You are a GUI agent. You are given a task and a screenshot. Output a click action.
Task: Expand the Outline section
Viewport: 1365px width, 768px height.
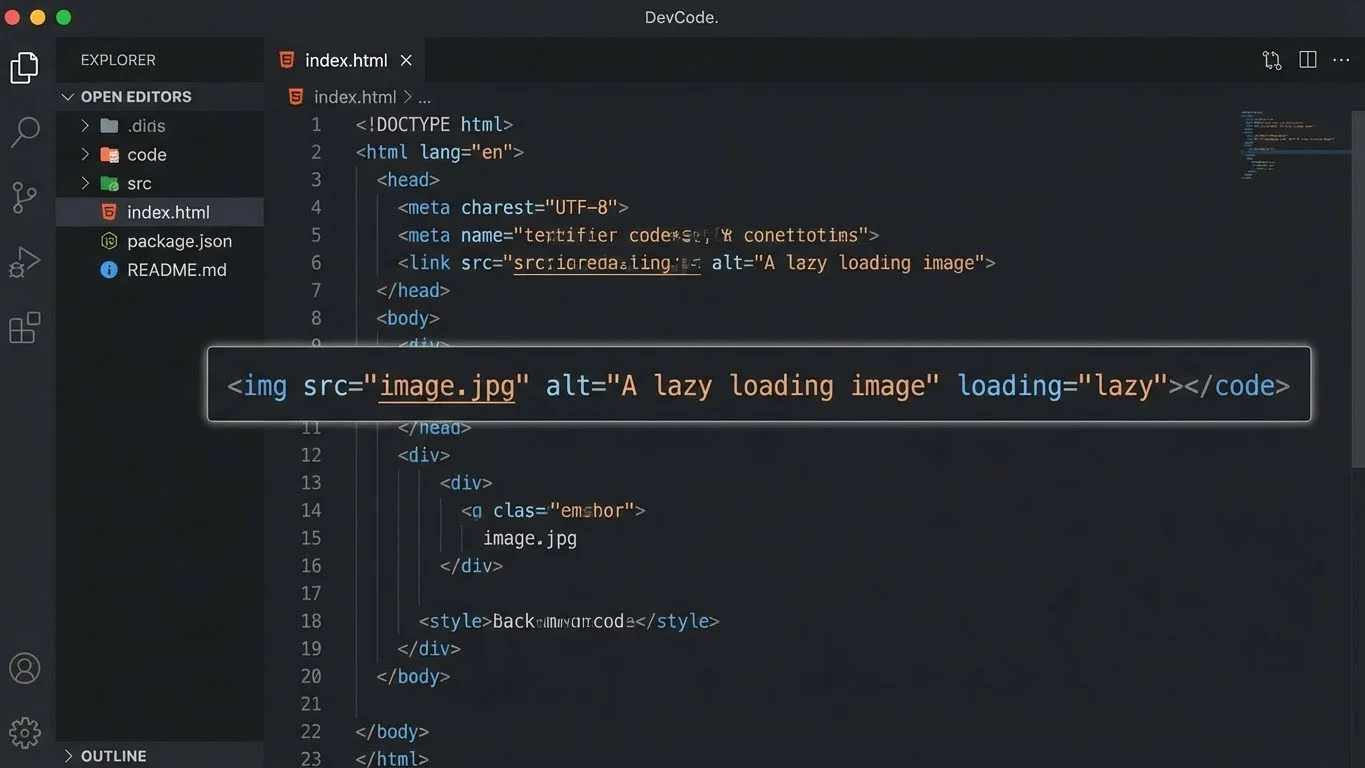click(x=67, y=756)
